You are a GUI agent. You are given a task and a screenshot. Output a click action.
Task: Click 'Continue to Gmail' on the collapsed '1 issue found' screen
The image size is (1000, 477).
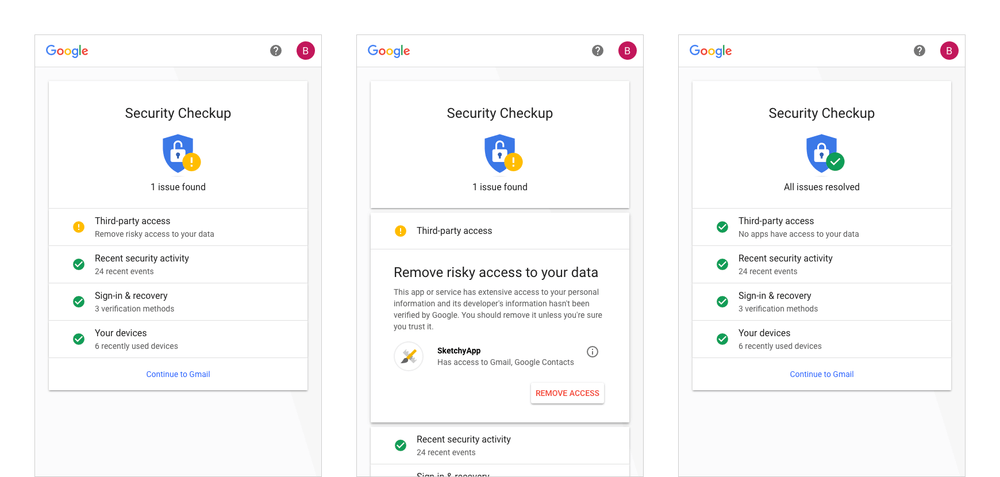coord(178,374)
